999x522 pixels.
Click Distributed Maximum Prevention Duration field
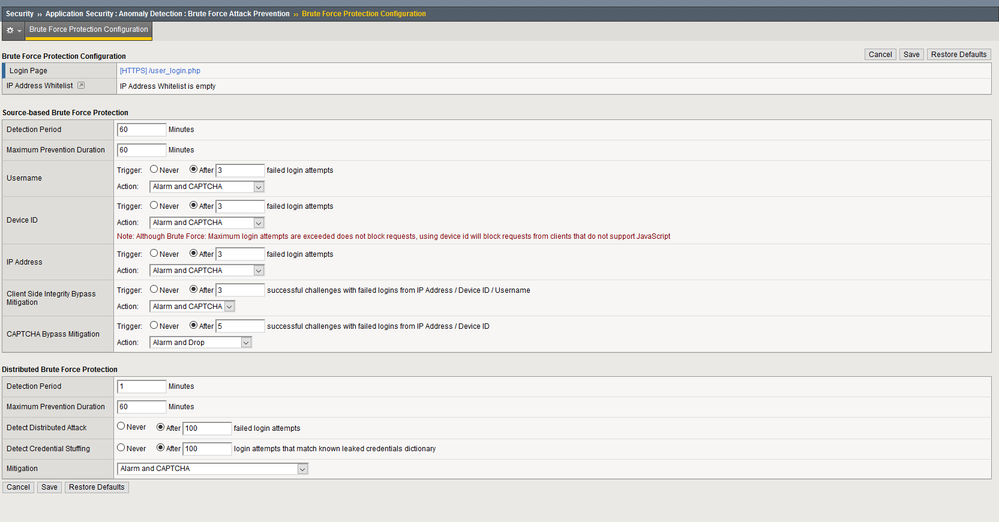click(x=141, y=407)
